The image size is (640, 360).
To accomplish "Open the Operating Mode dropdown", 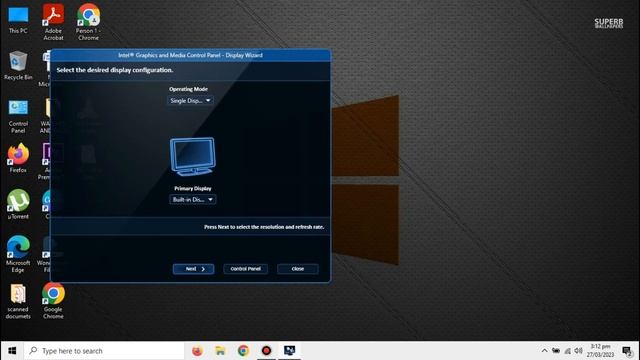I will (x=190, y=100).
